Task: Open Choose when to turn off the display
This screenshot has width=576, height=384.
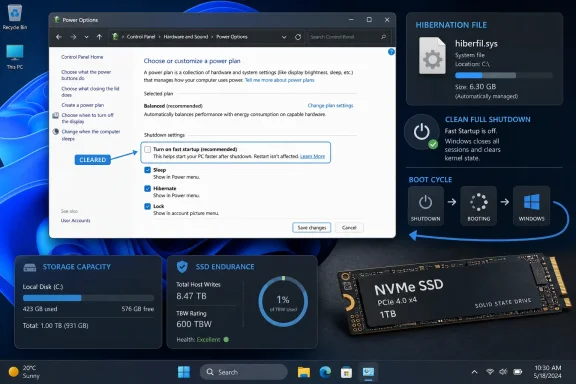Action: [87, 118]
